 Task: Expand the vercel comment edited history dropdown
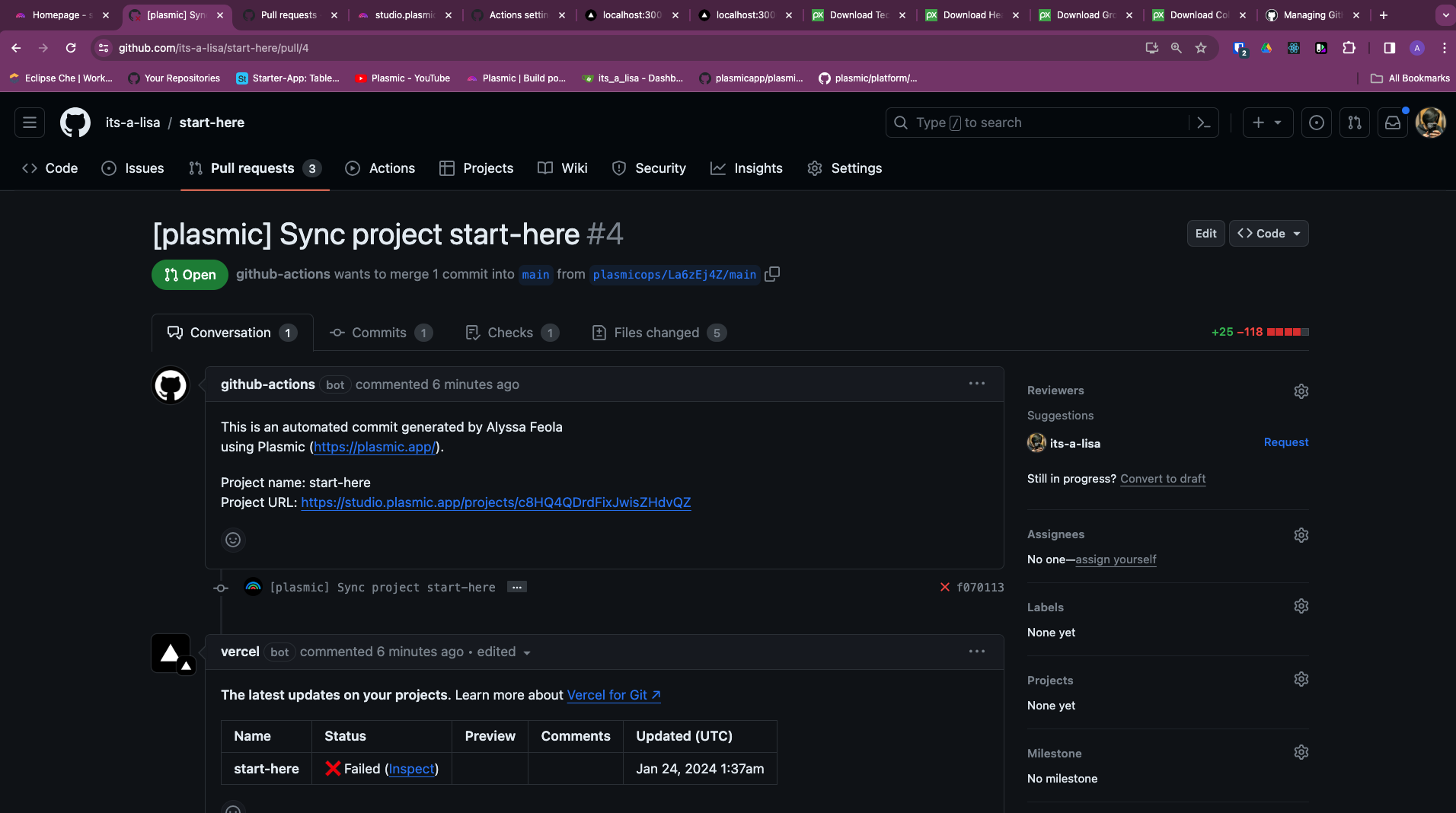[526, 652]
